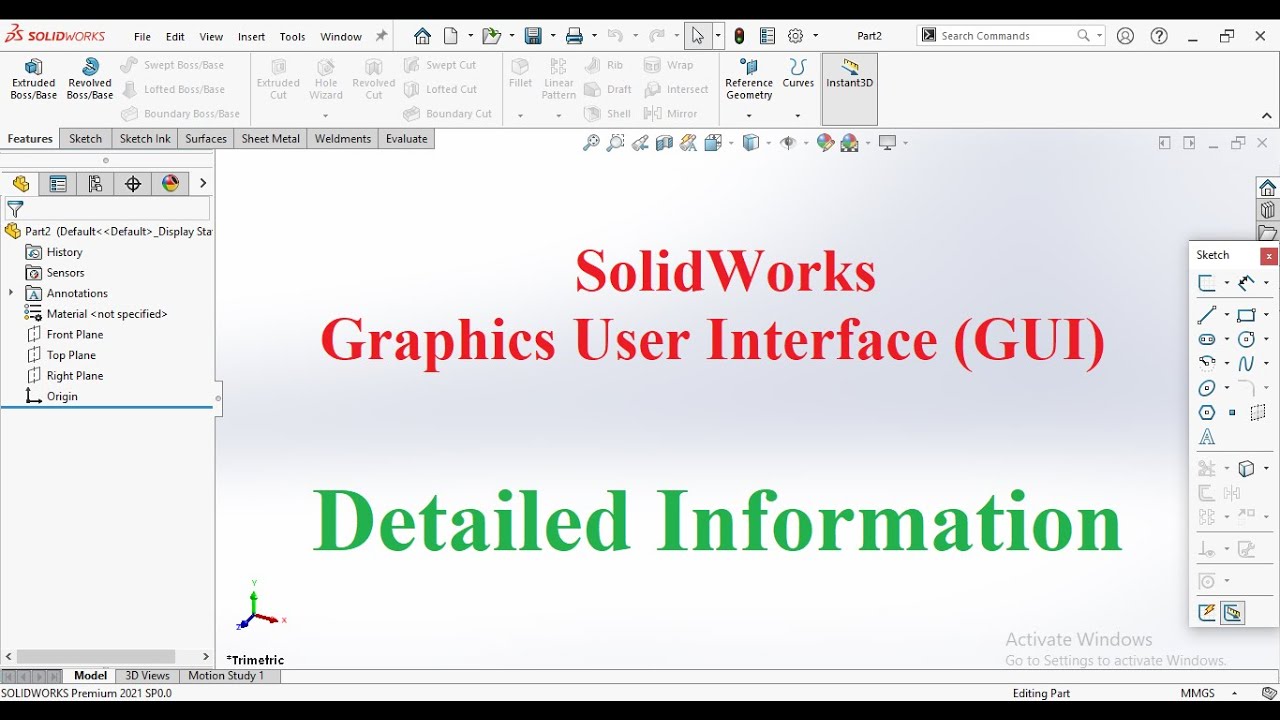The height and width of the screenshot is (720, 1280).
Task: Click the Rebuild traffic light icon
Action: point(739,36)
